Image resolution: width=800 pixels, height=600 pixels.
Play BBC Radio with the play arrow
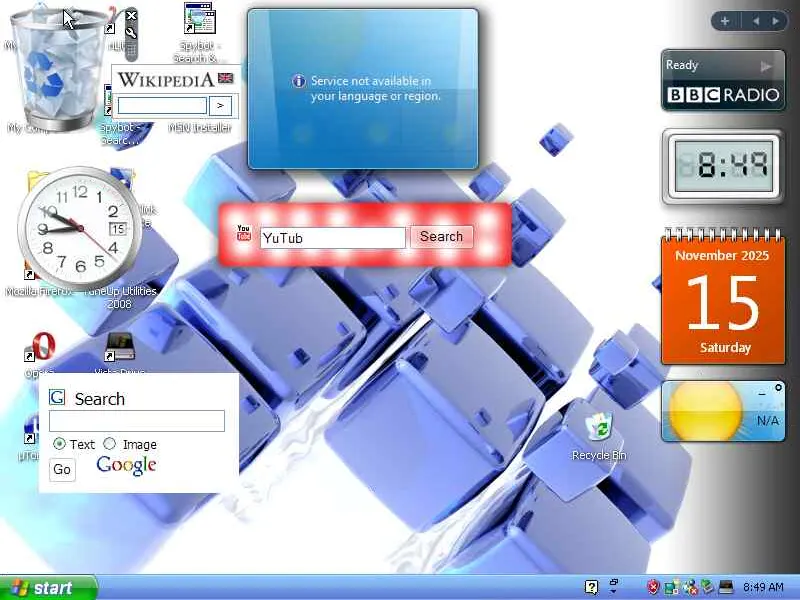pos(766,66)
